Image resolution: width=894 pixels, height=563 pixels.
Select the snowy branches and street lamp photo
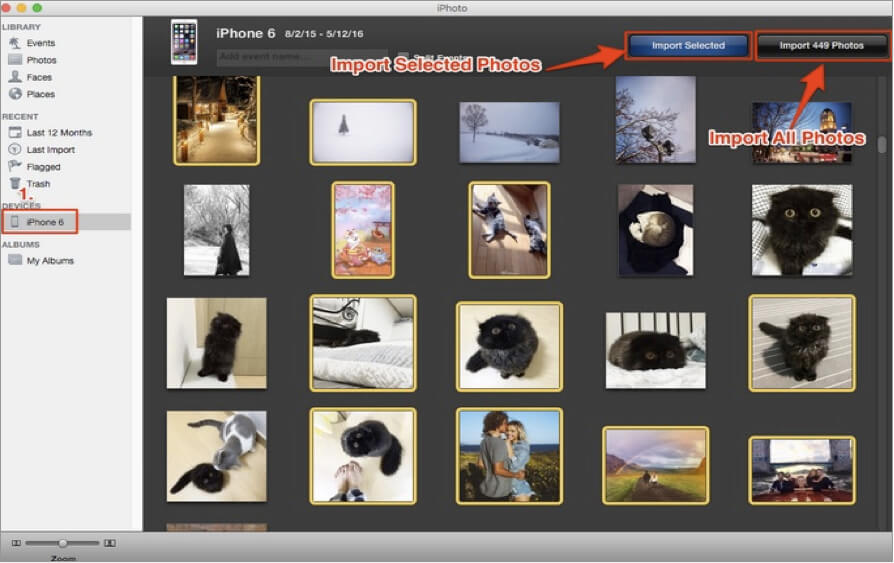(x=655, y=119)
